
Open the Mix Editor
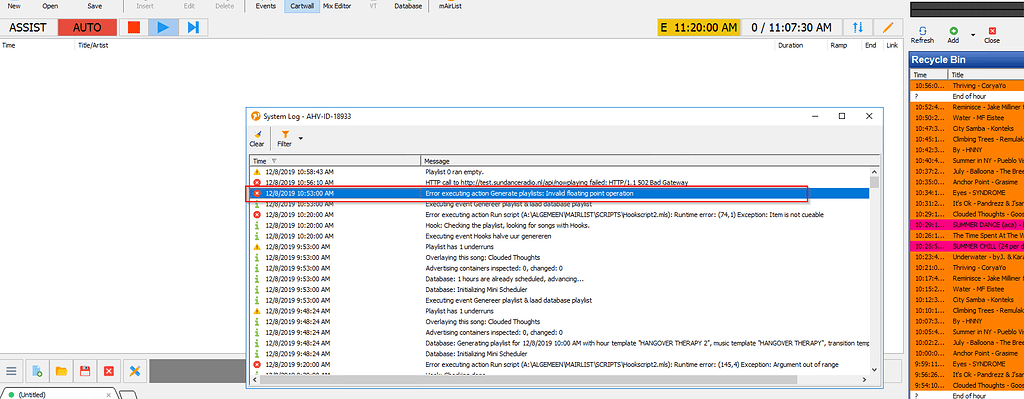[x=337, y=6]
